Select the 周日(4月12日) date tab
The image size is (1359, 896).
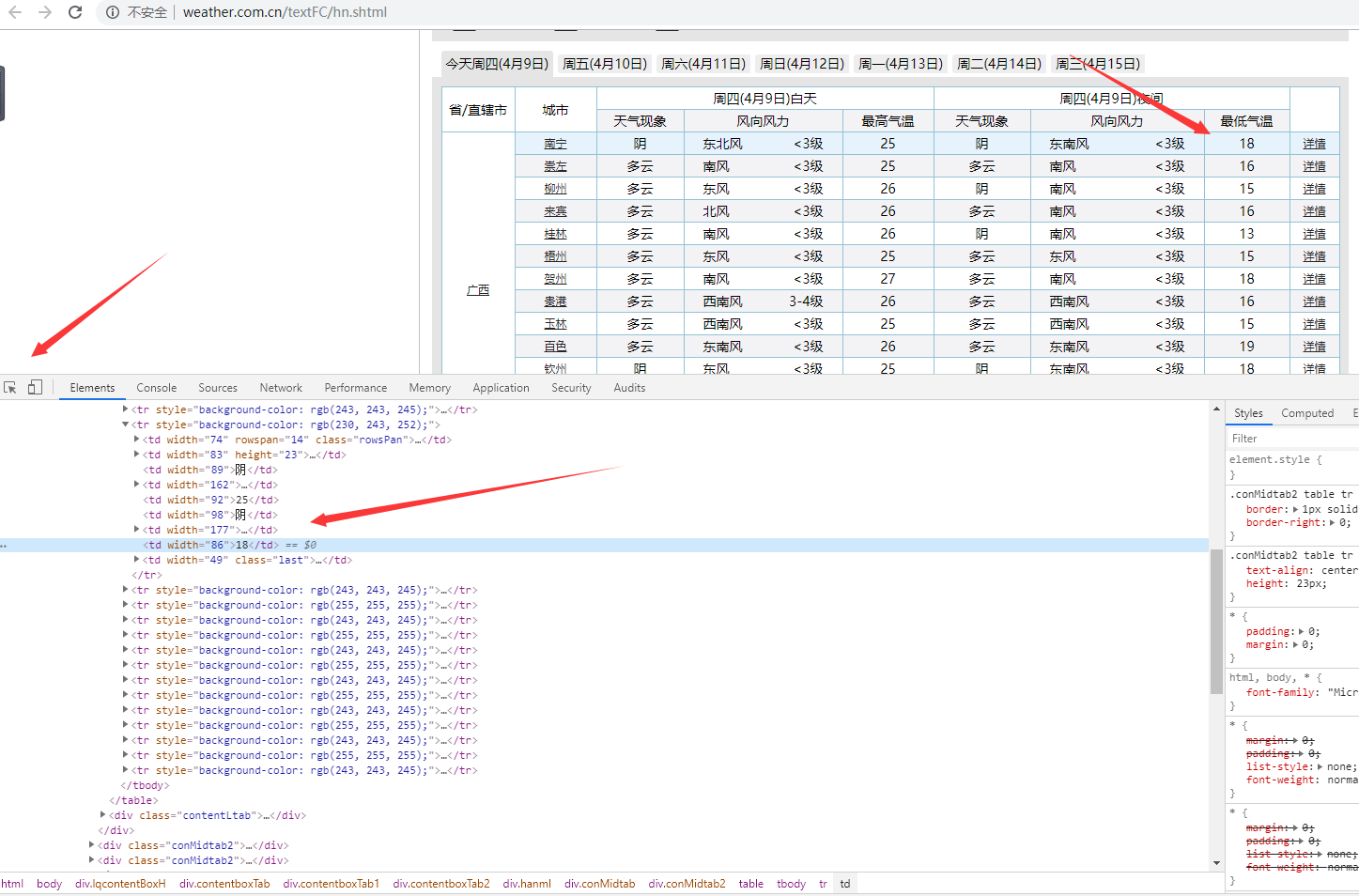point(802,64)
